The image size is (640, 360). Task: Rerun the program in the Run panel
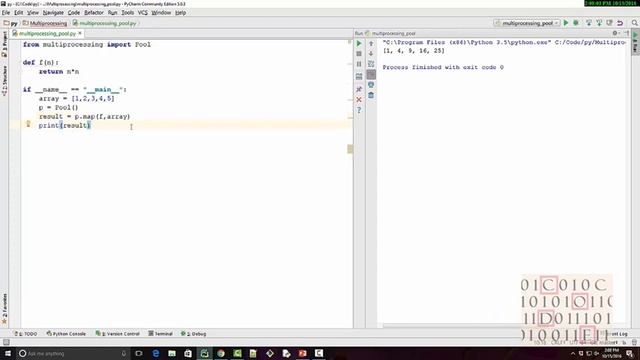click(x=359, y=43)
